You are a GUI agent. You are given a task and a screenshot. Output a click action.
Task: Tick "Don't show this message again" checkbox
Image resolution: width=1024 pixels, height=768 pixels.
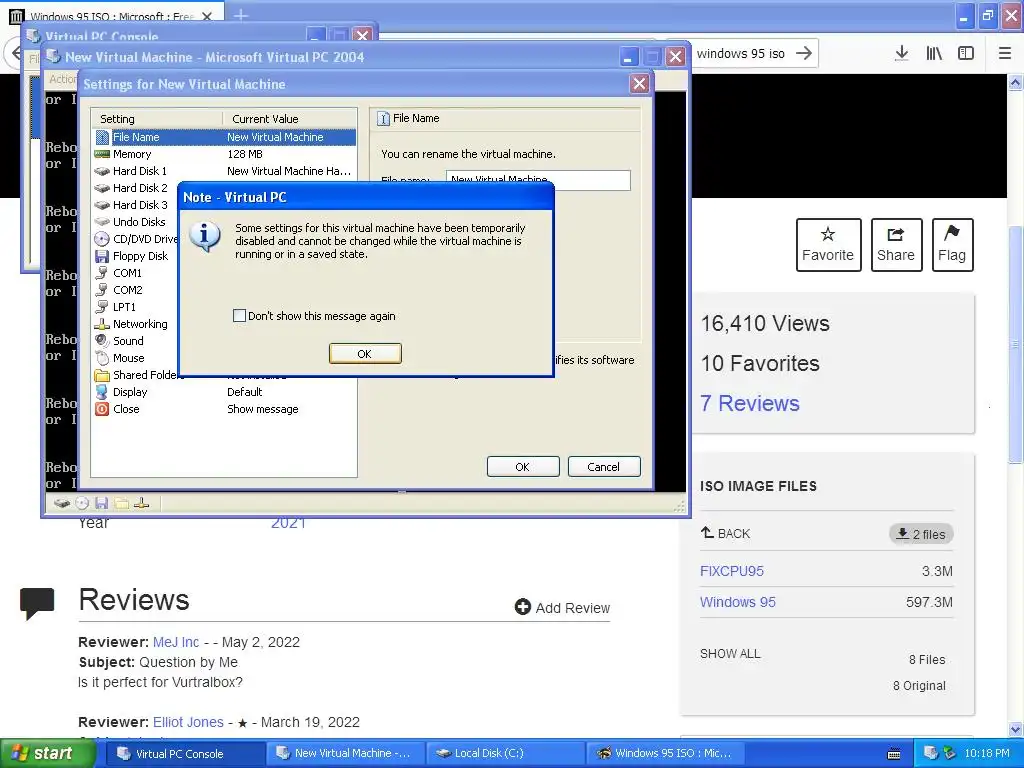click(x=240, y=316)
